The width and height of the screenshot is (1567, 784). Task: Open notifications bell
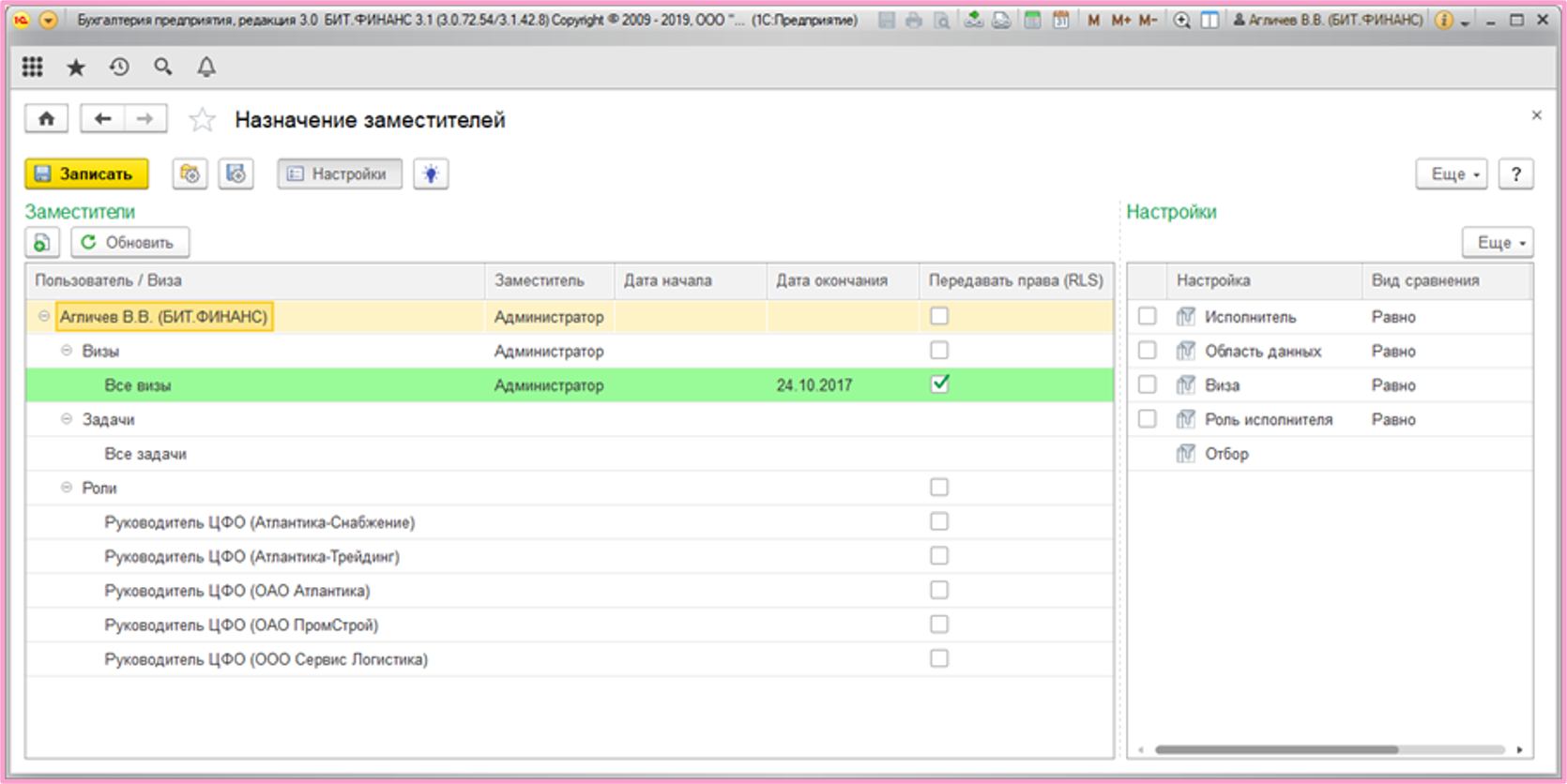206,67
